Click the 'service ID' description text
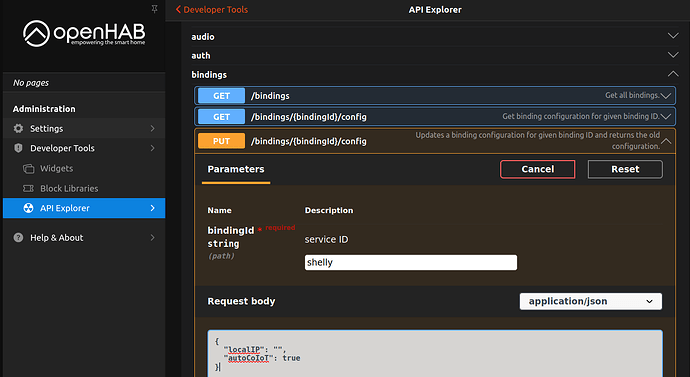The height and width of the screenshot is (377, 690). tap(326, 240)
